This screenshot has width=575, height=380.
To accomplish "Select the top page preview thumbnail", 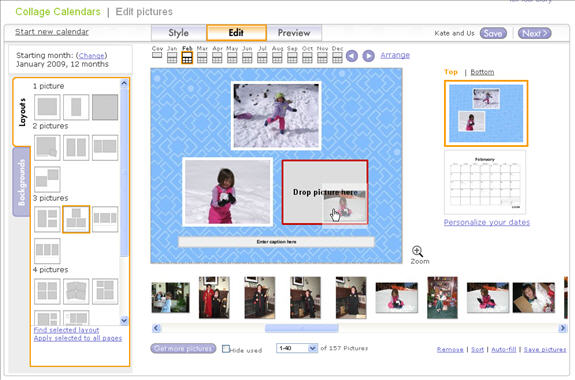I will [486, 113].
